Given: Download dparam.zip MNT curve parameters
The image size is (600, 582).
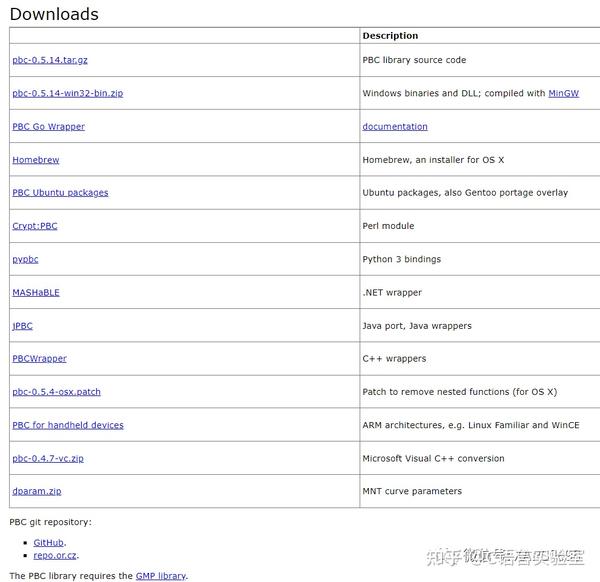Looking at the screenshot, I should tap(37, 491).
